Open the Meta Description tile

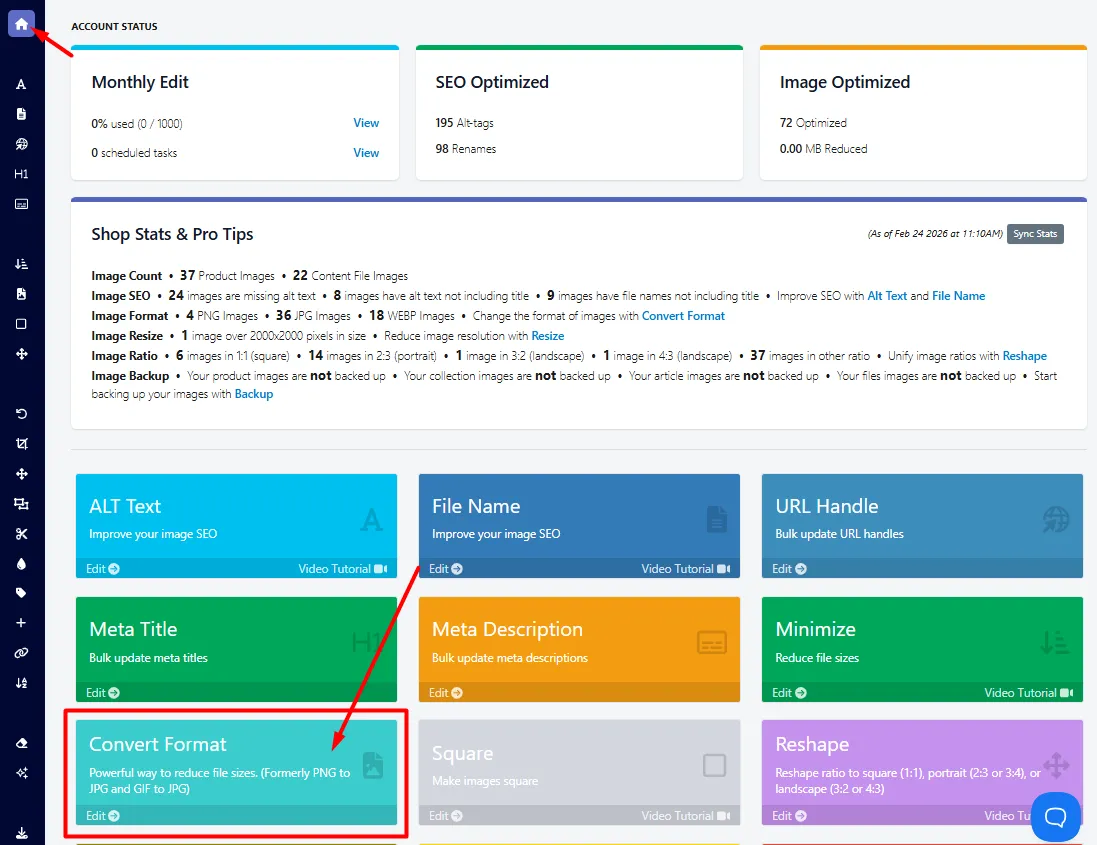579,648
